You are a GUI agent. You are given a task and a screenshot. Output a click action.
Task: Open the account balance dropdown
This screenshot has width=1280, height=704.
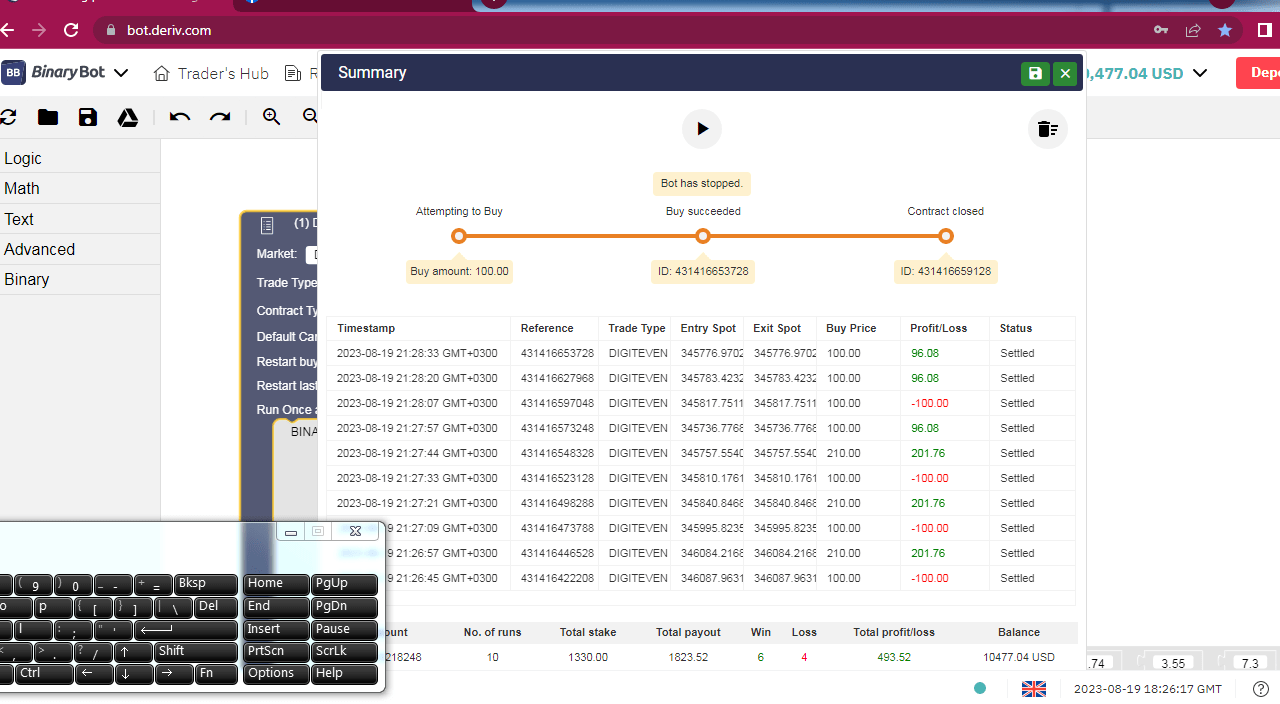pyautogui.click(x=1200, y=73)
